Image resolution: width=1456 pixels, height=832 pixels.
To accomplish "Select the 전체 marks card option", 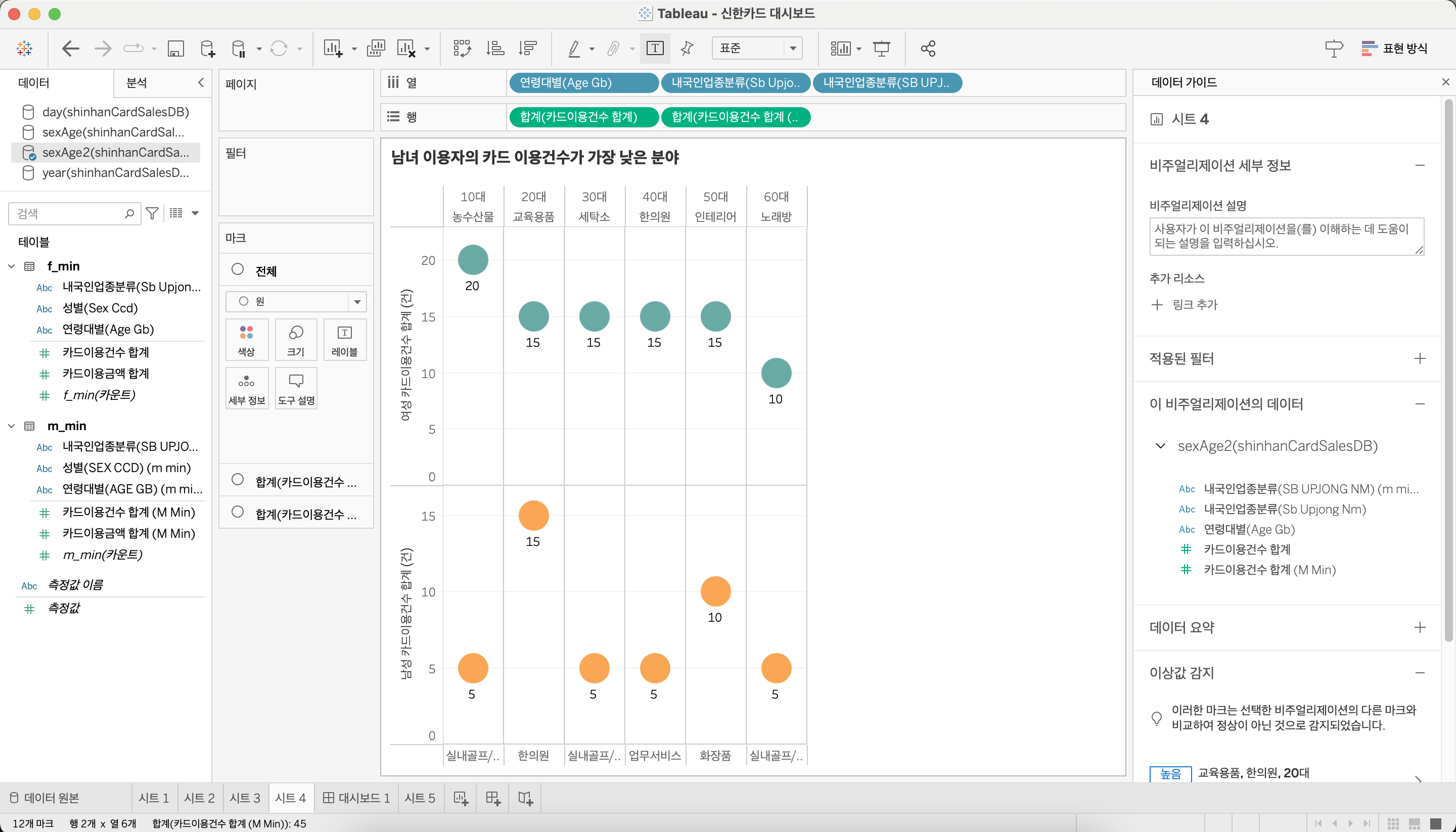I will click(296, 270).
